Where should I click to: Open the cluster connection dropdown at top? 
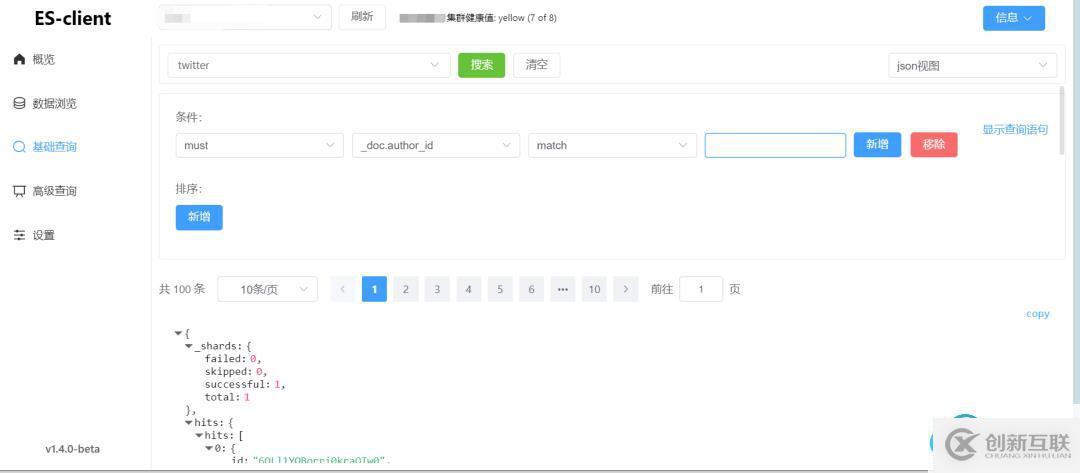[245, 17]
